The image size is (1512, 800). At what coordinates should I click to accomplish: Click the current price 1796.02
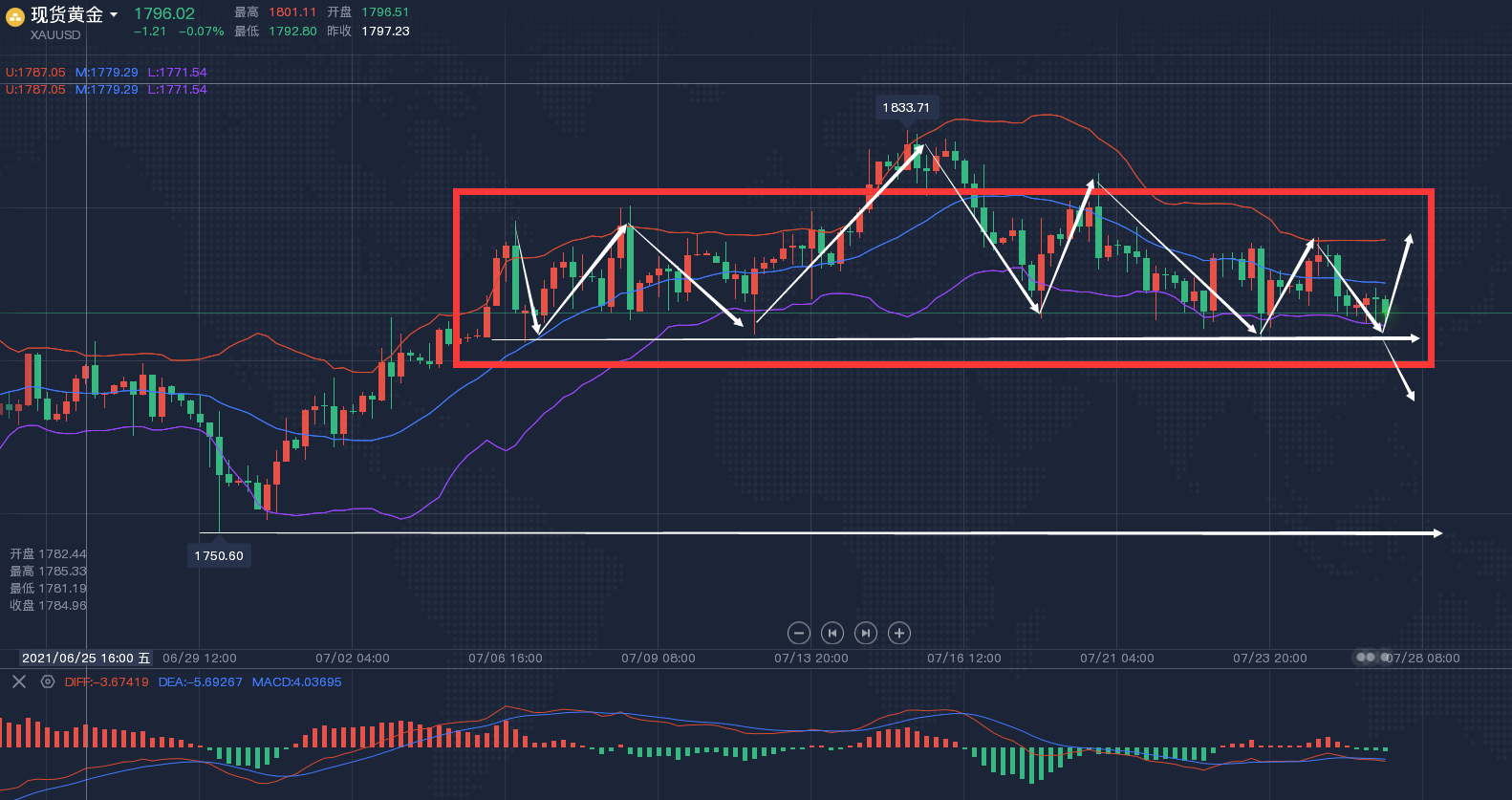[164, 13]
